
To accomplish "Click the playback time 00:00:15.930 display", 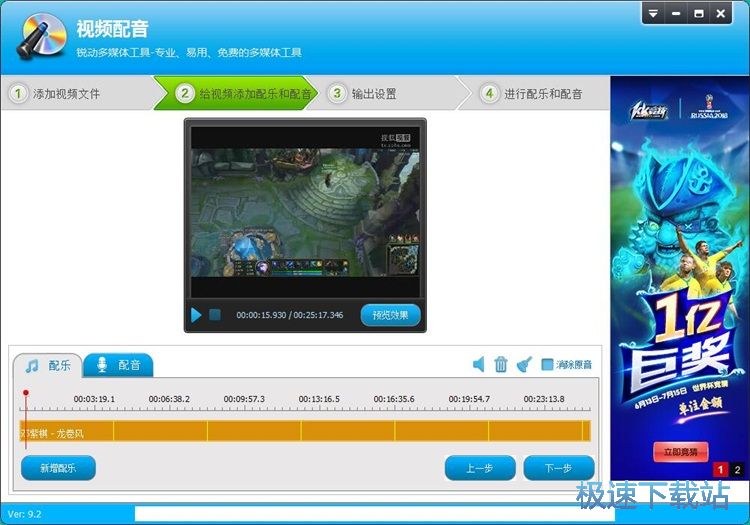I will 261,315.
